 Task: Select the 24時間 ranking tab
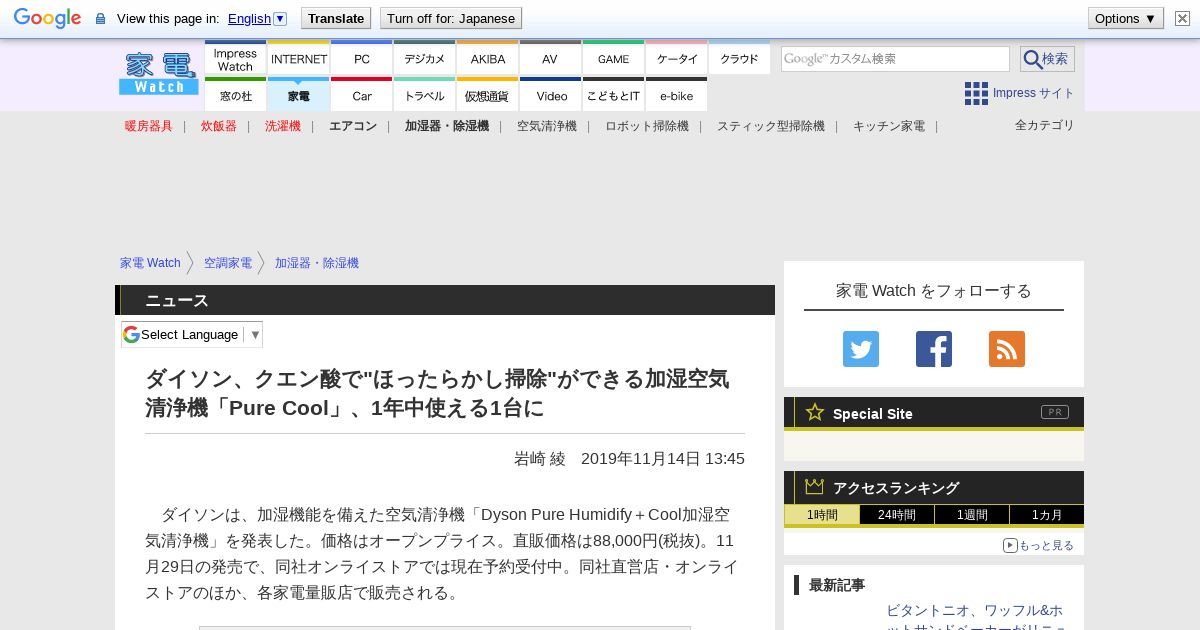coord(897,515)
